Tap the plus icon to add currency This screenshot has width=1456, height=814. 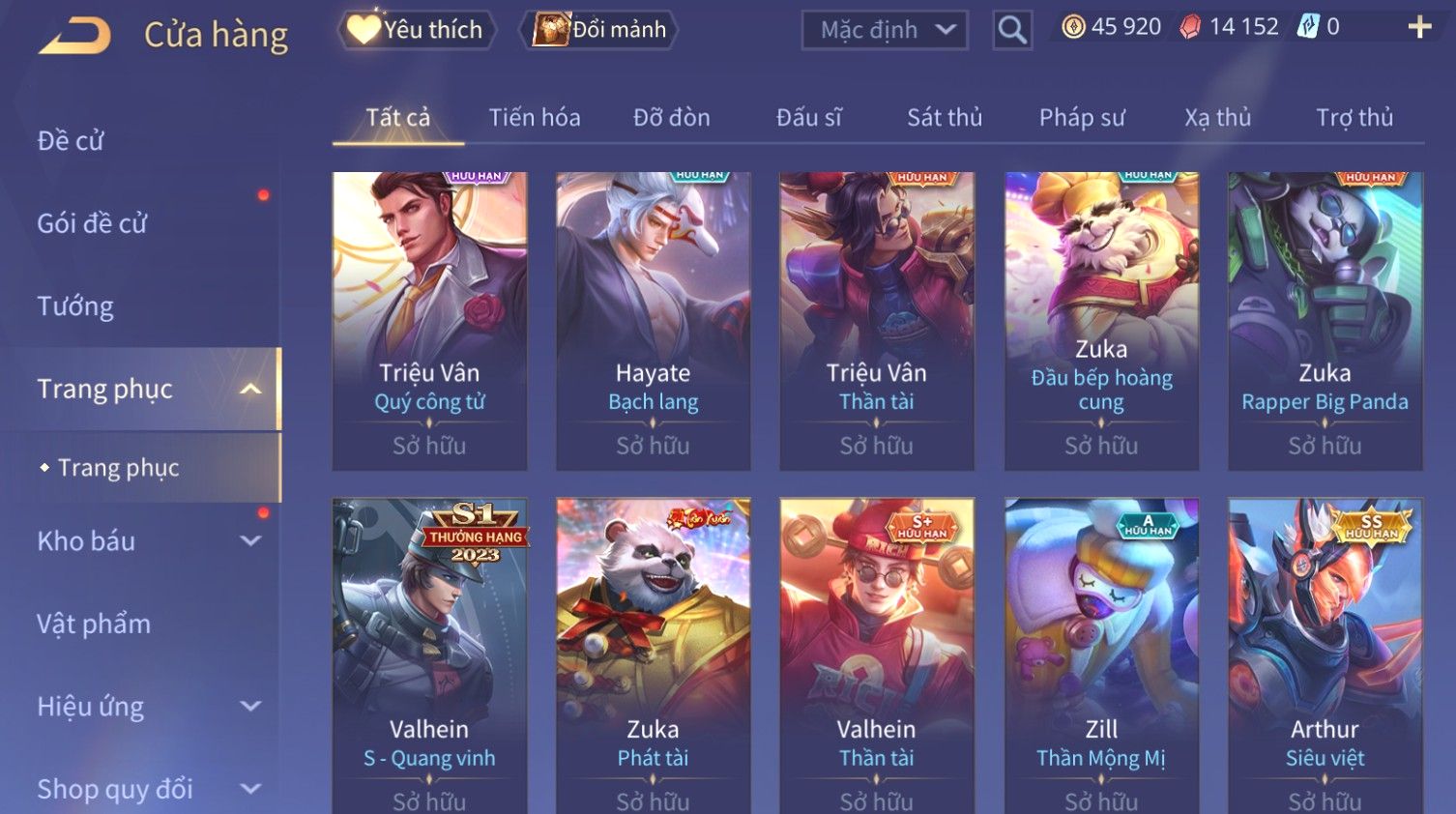(x=1419, y=27)
